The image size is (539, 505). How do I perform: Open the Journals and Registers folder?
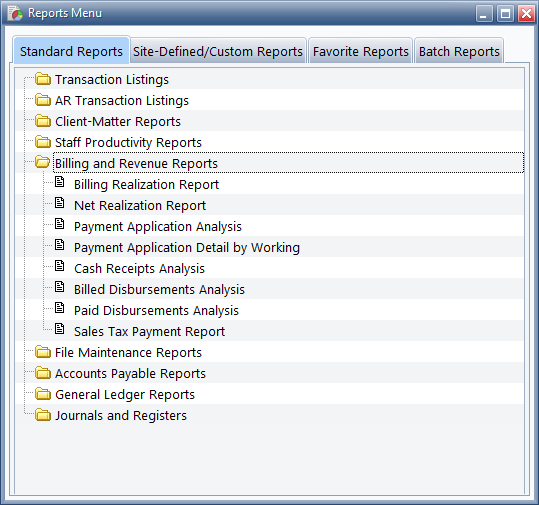click(x=121, y=415)
